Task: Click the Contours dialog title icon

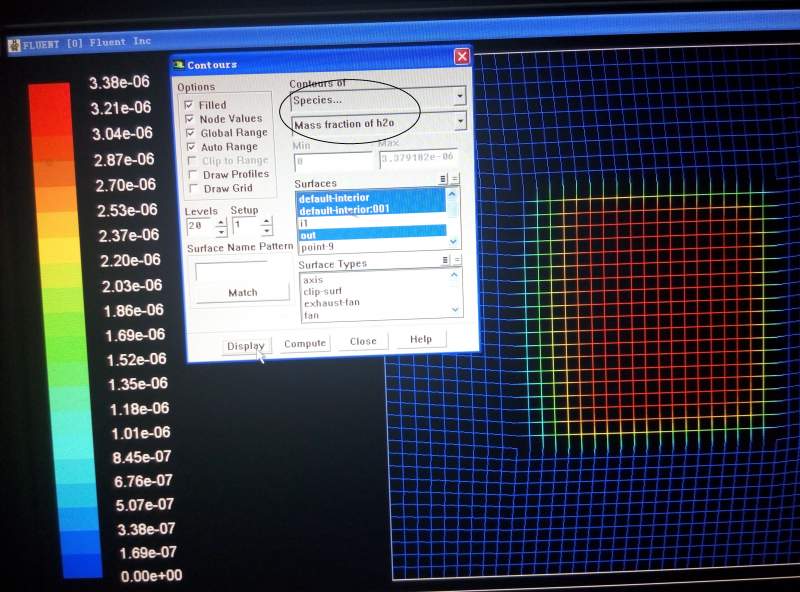Action: (179, 65)
